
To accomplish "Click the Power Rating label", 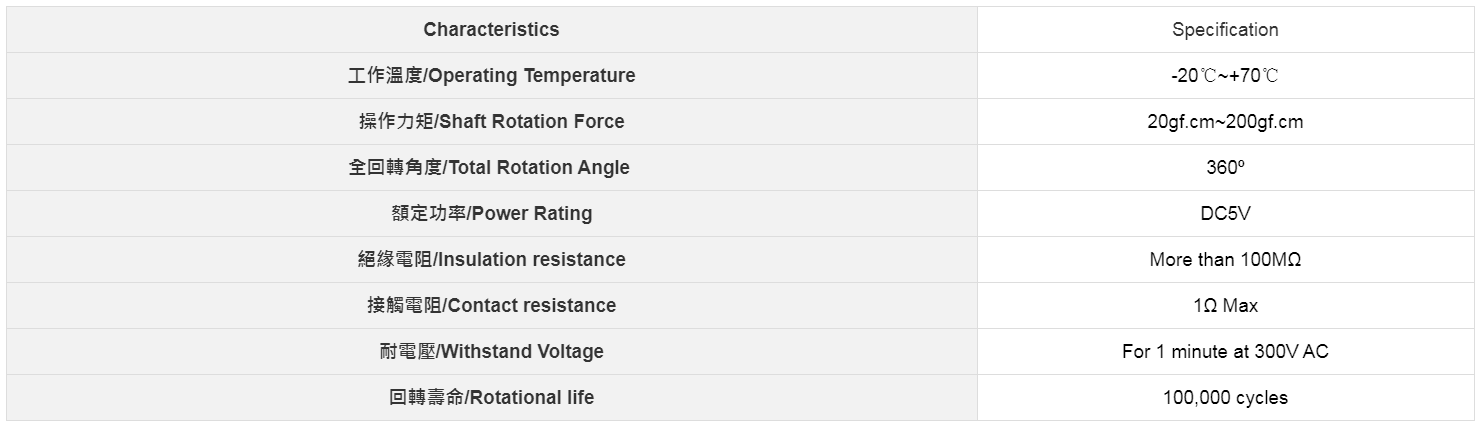I will click(x=534, y=214).
